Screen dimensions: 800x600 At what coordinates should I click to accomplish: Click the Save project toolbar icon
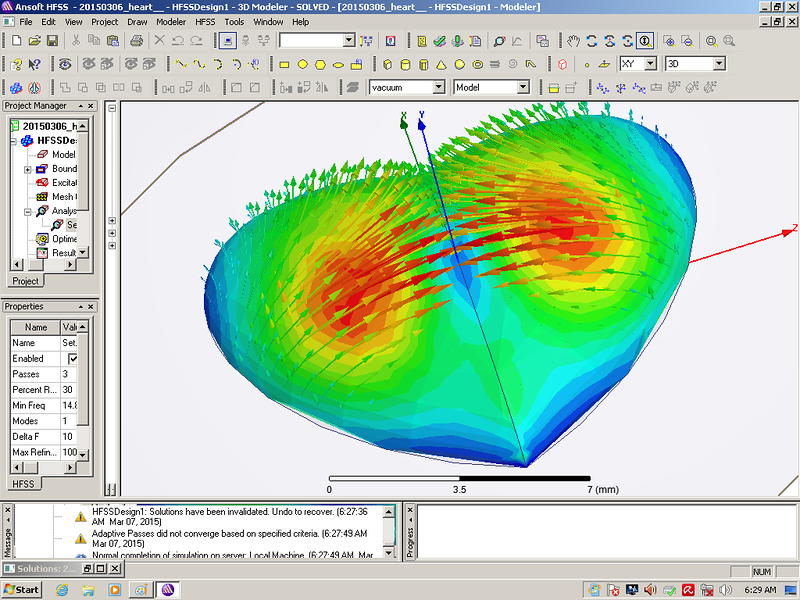53,41
